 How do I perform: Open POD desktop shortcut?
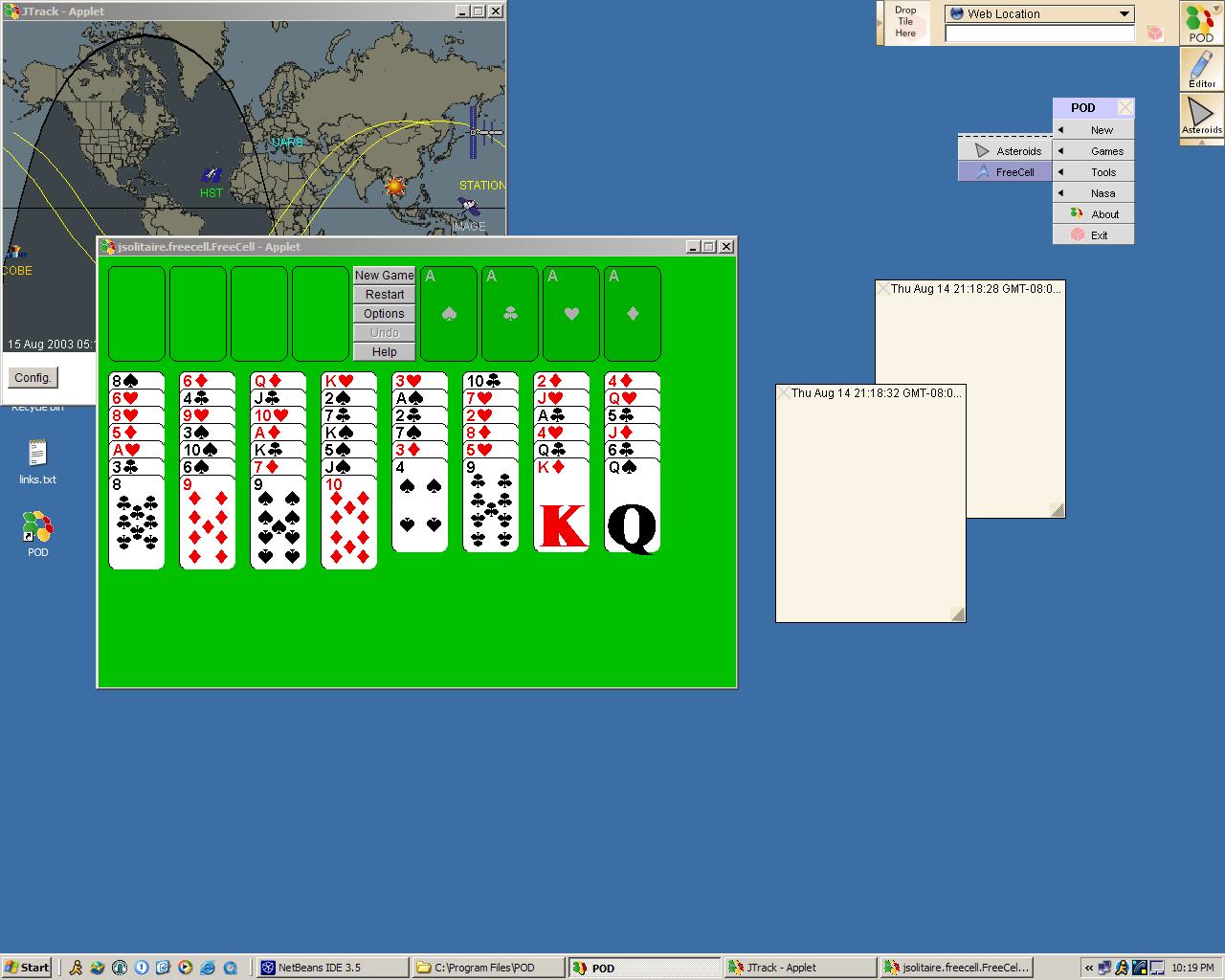pos(37,533)
